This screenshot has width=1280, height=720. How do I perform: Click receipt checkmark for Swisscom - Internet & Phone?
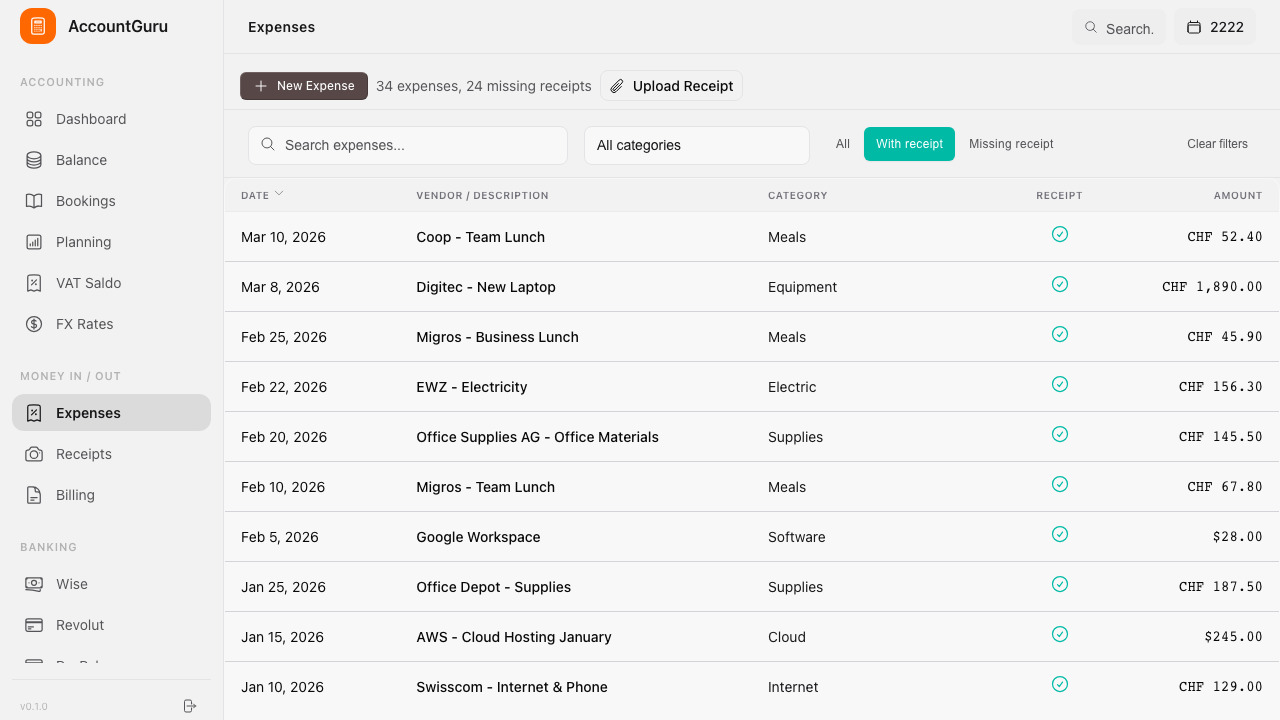tap(1060, 684)
